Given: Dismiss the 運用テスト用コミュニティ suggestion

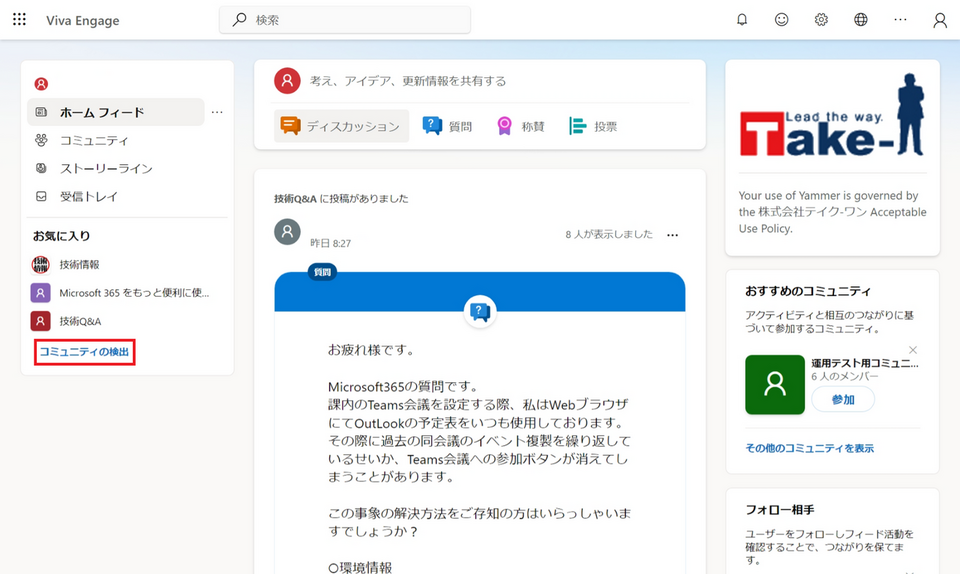Looking at the screenshot, I should pyautogui.click(x=913, y=350).
